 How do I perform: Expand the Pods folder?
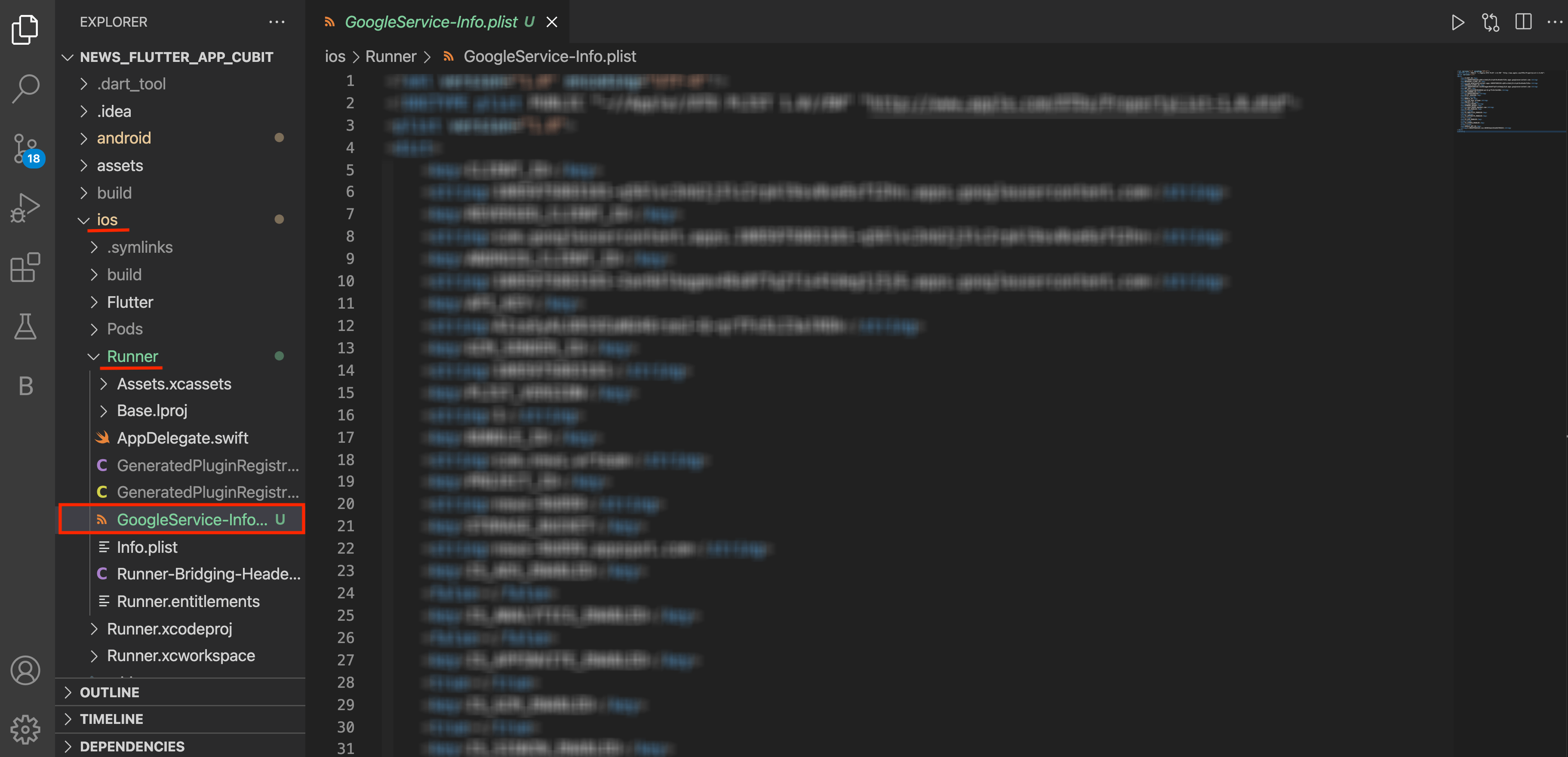125,329
